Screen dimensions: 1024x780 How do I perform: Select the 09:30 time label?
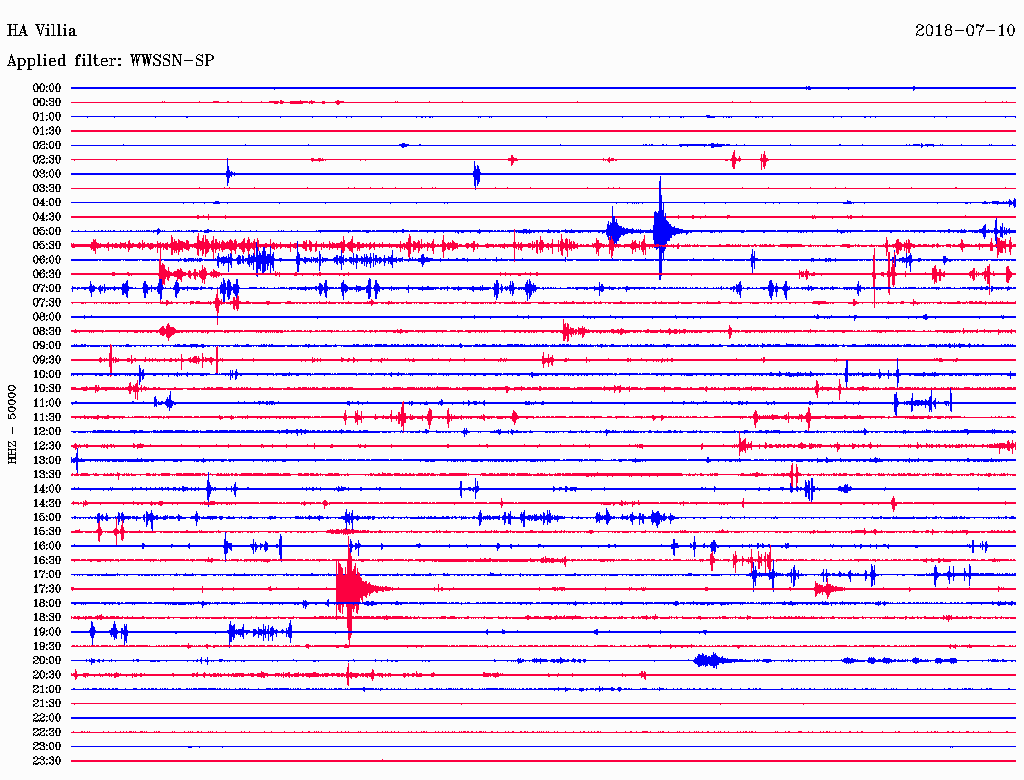pos(47,360)
